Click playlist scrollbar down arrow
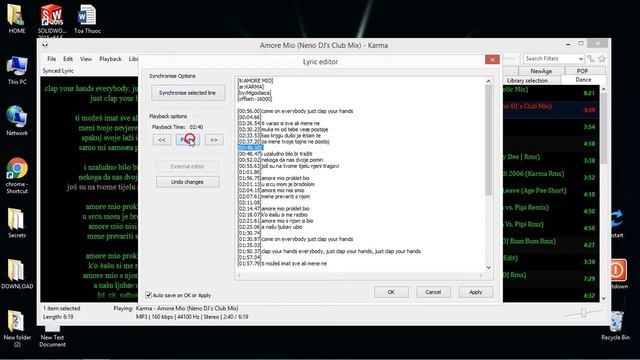Screen dimensions: 640x360 (x=604, y=298)
